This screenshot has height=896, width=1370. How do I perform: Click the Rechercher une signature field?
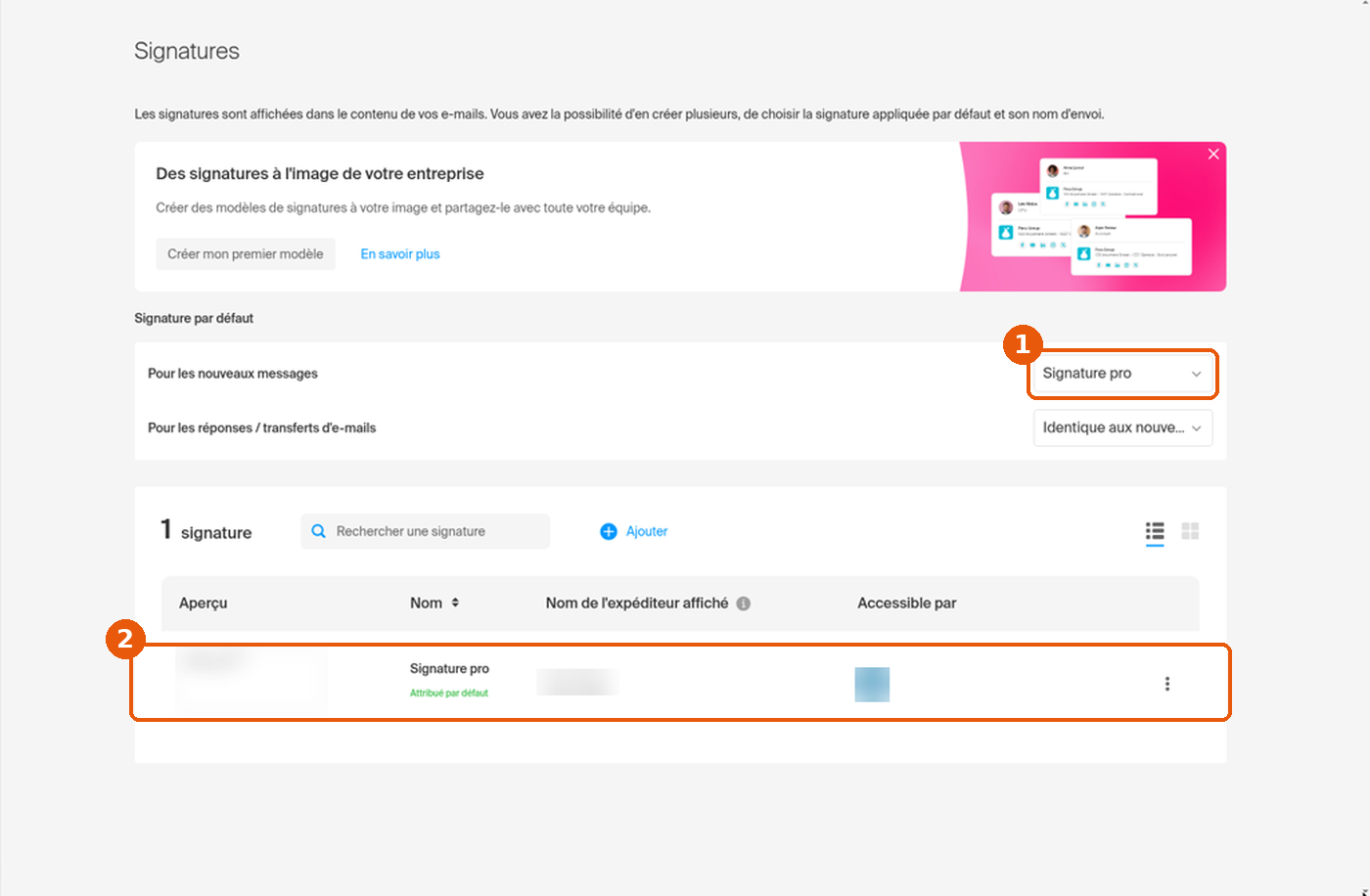coord(425,531)
